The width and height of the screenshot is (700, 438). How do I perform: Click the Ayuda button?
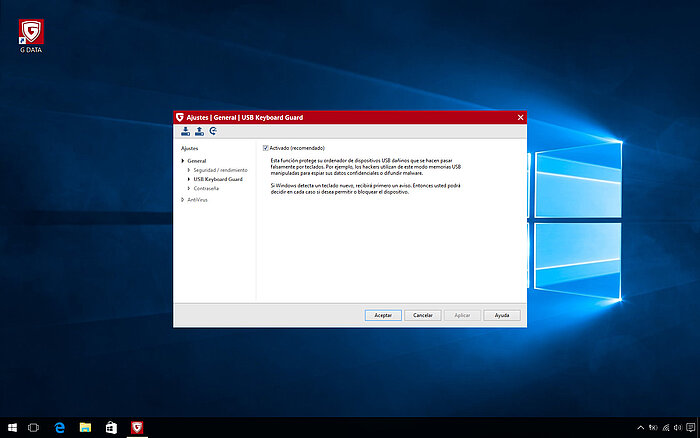[502, 314]
